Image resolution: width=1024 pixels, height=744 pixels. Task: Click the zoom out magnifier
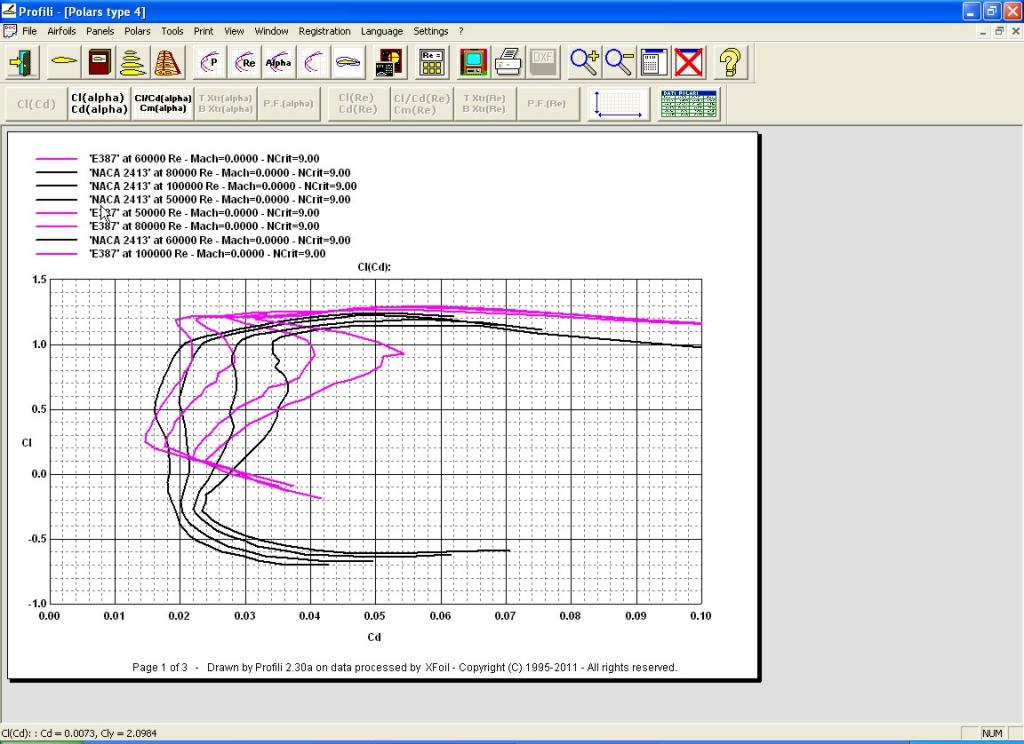(619, 63)
